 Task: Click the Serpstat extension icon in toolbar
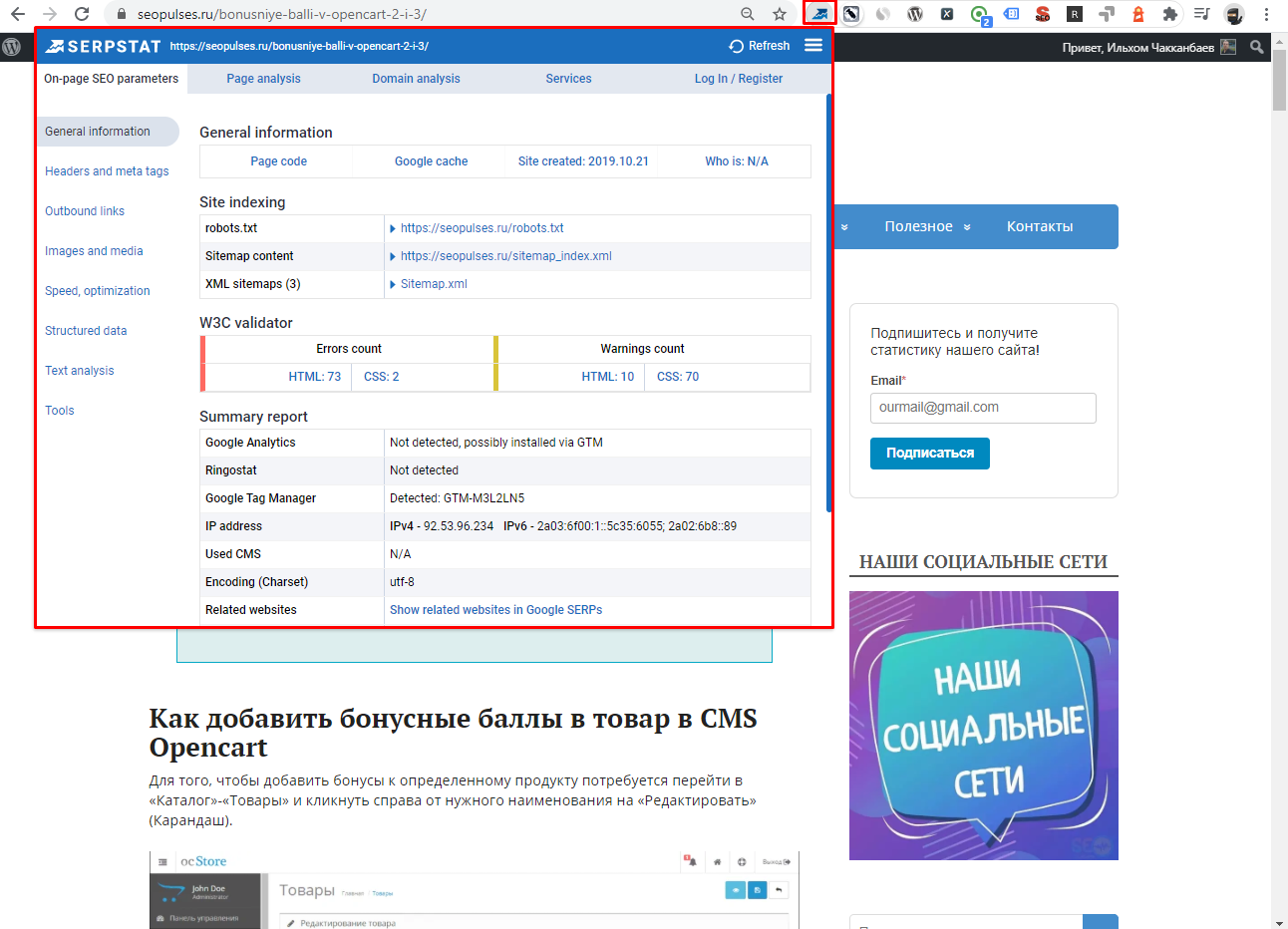click(x=819, y=14)
